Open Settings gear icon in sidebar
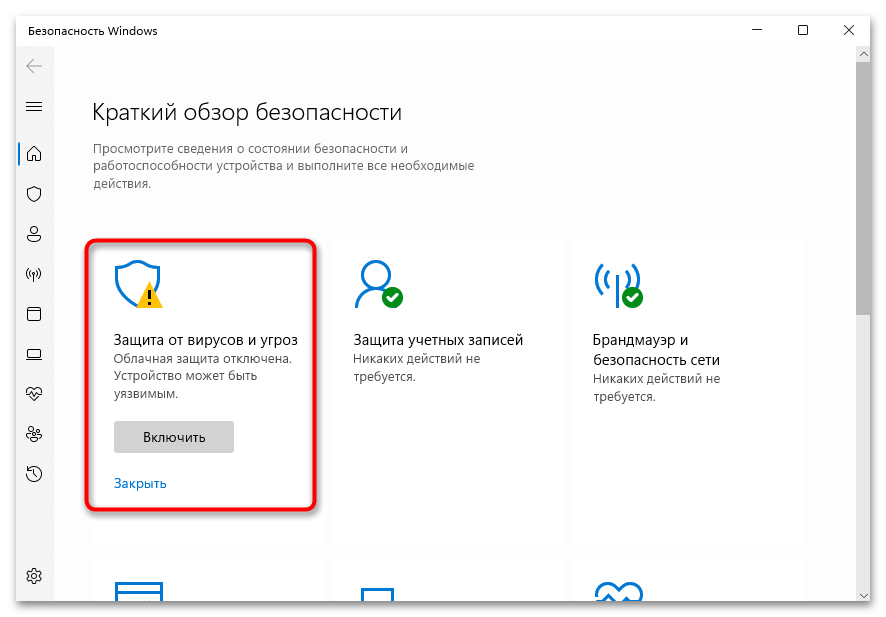This screenshot has width=886, height=617. tap(34, 576)
